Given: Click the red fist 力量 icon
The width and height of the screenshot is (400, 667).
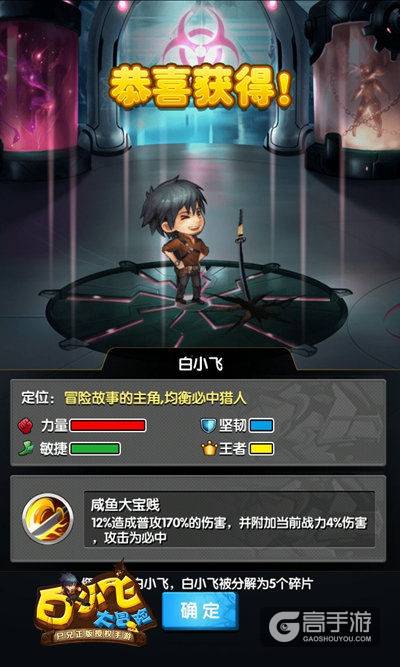Looking at the screenshot, I should coord(26,425).
